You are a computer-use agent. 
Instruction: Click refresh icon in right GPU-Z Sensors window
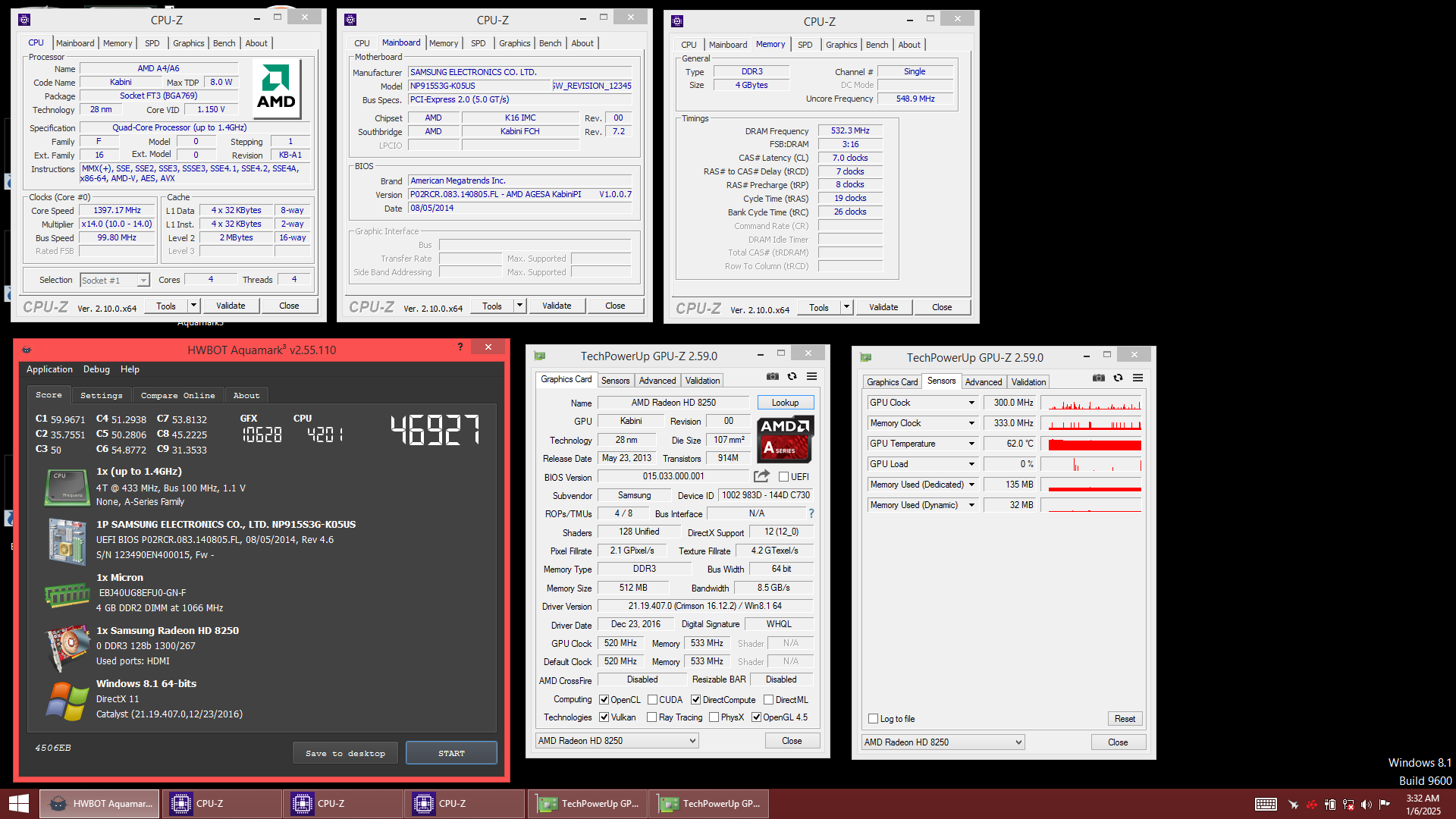click(1118, 378)
